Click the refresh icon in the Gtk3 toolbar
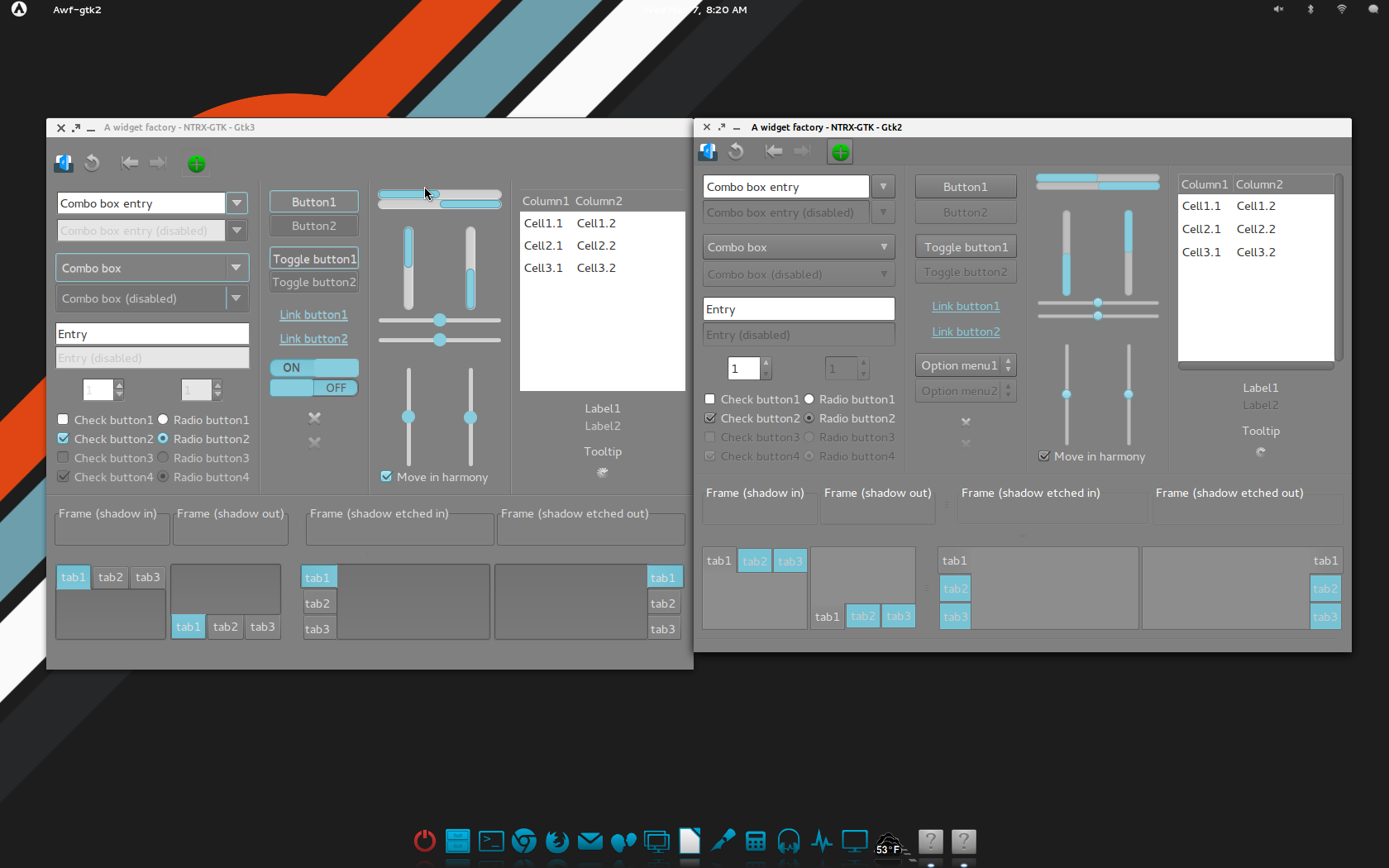Viewport: 1389px width, 868px height. coord(92,163)
